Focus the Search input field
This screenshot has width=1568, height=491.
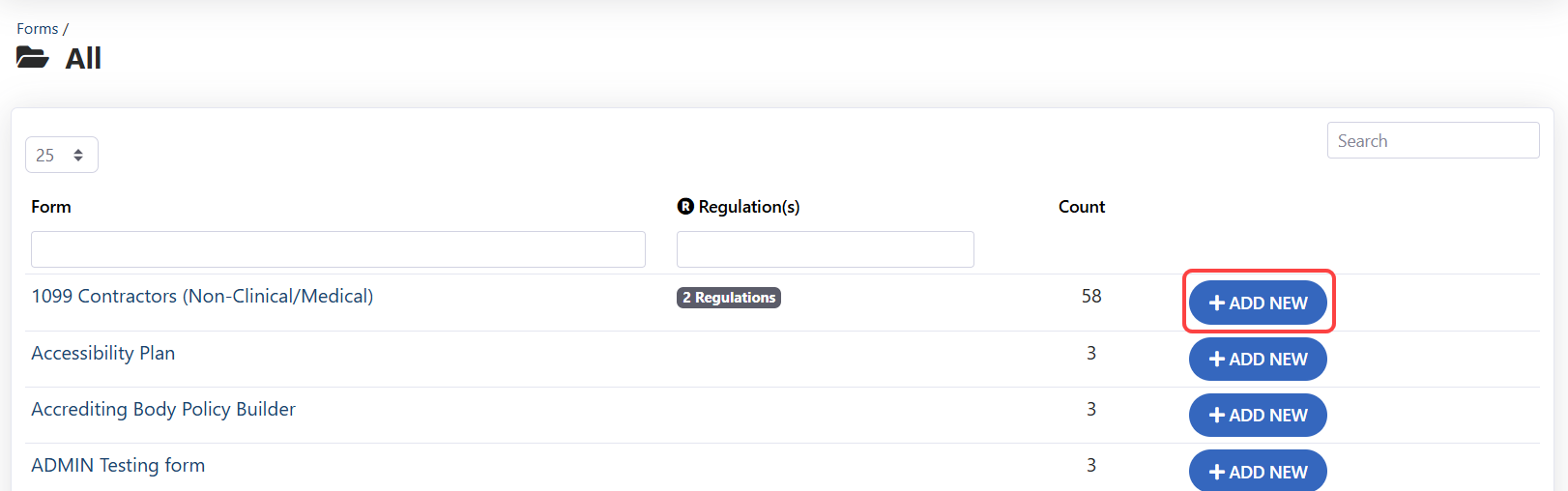(x=1432, y=140)
